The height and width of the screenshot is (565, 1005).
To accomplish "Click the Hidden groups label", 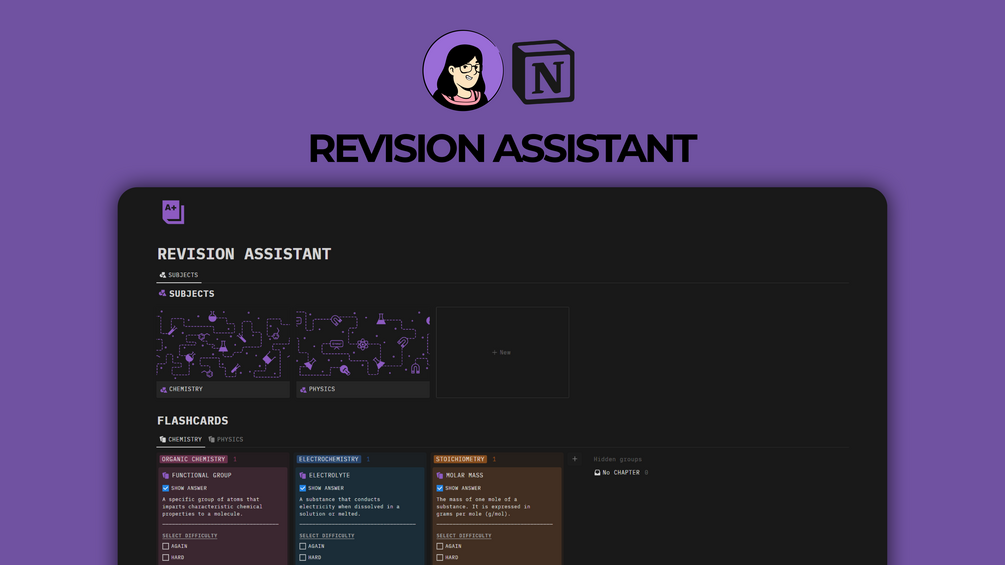I will [617, 459].
